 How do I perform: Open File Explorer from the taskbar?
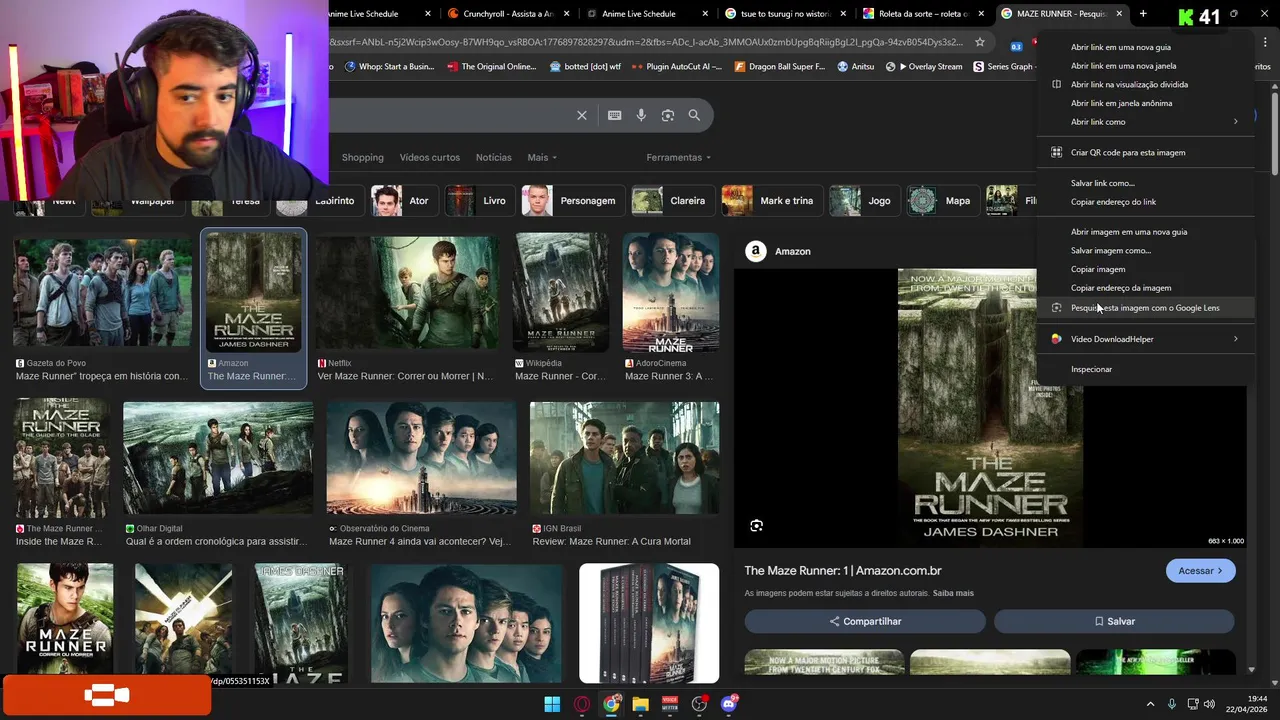coord(640,704)
